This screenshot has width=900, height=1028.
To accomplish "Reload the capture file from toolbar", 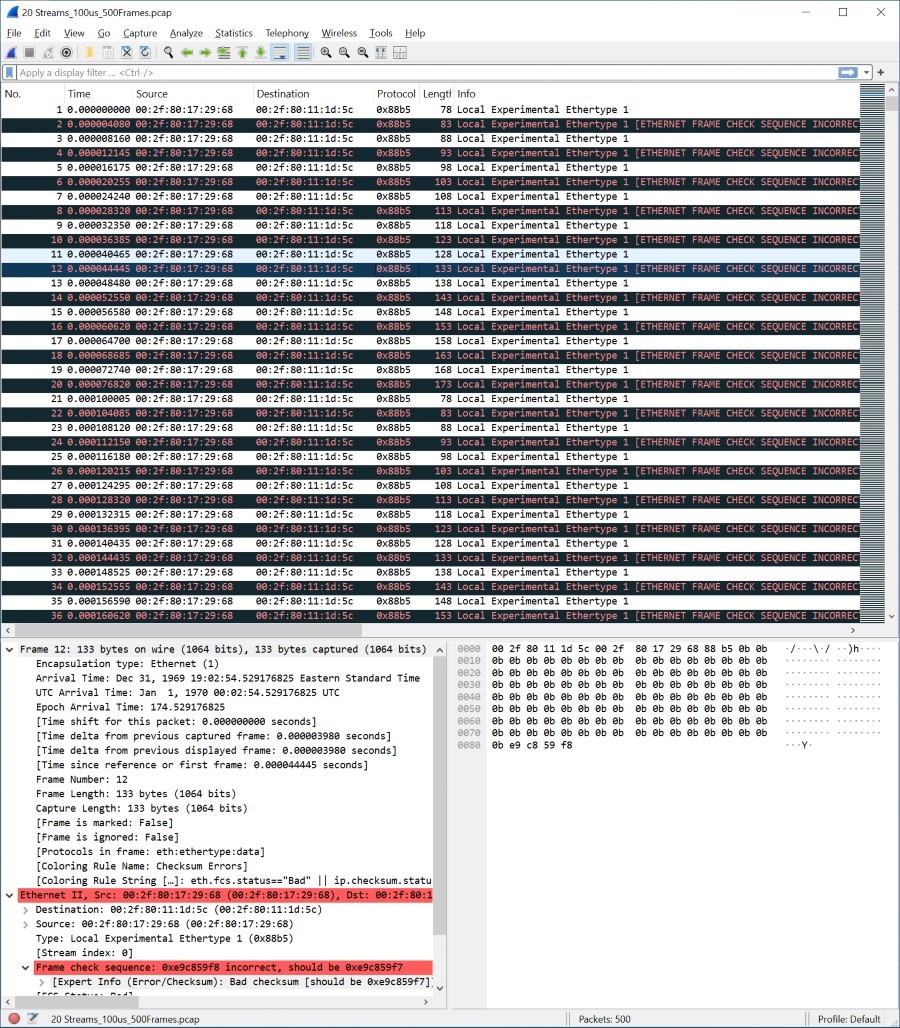I will click(x=146, y=52).
